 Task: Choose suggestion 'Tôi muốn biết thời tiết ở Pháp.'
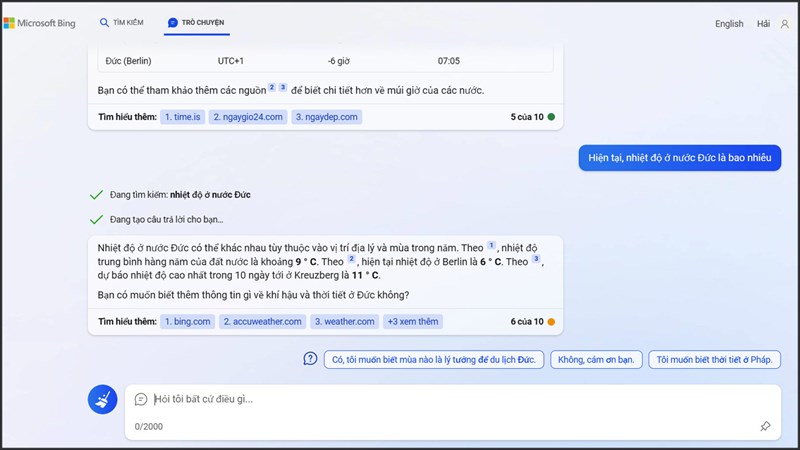714,360
